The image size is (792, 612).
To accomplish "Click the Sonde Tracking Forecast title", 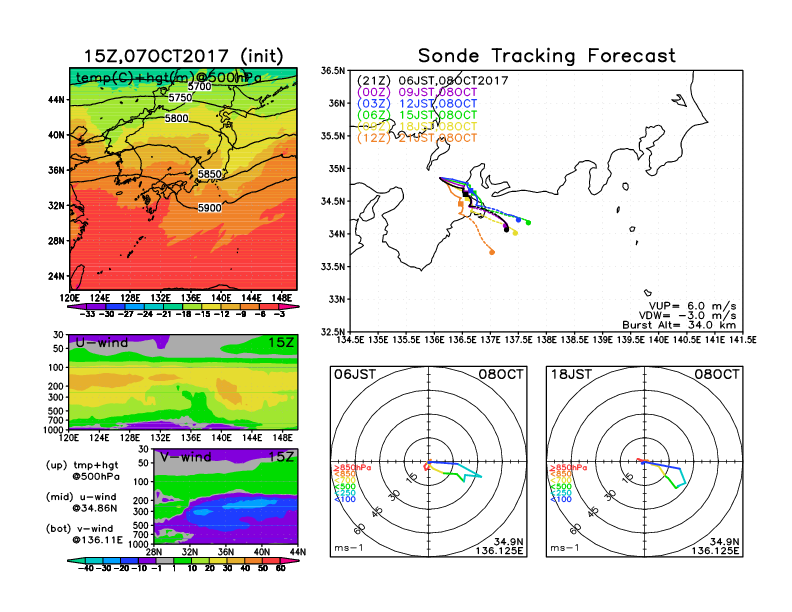I will (546, 56).
